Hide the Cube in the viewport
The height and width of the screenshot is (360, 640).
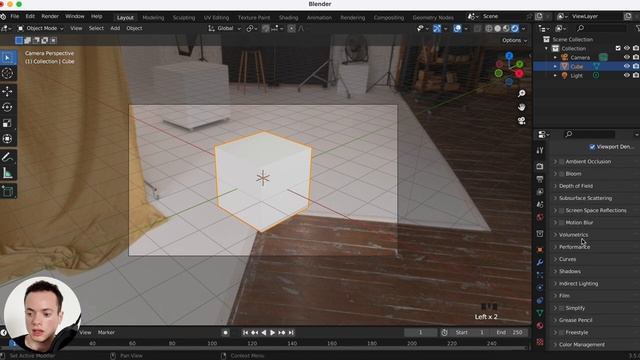[627, 66]
